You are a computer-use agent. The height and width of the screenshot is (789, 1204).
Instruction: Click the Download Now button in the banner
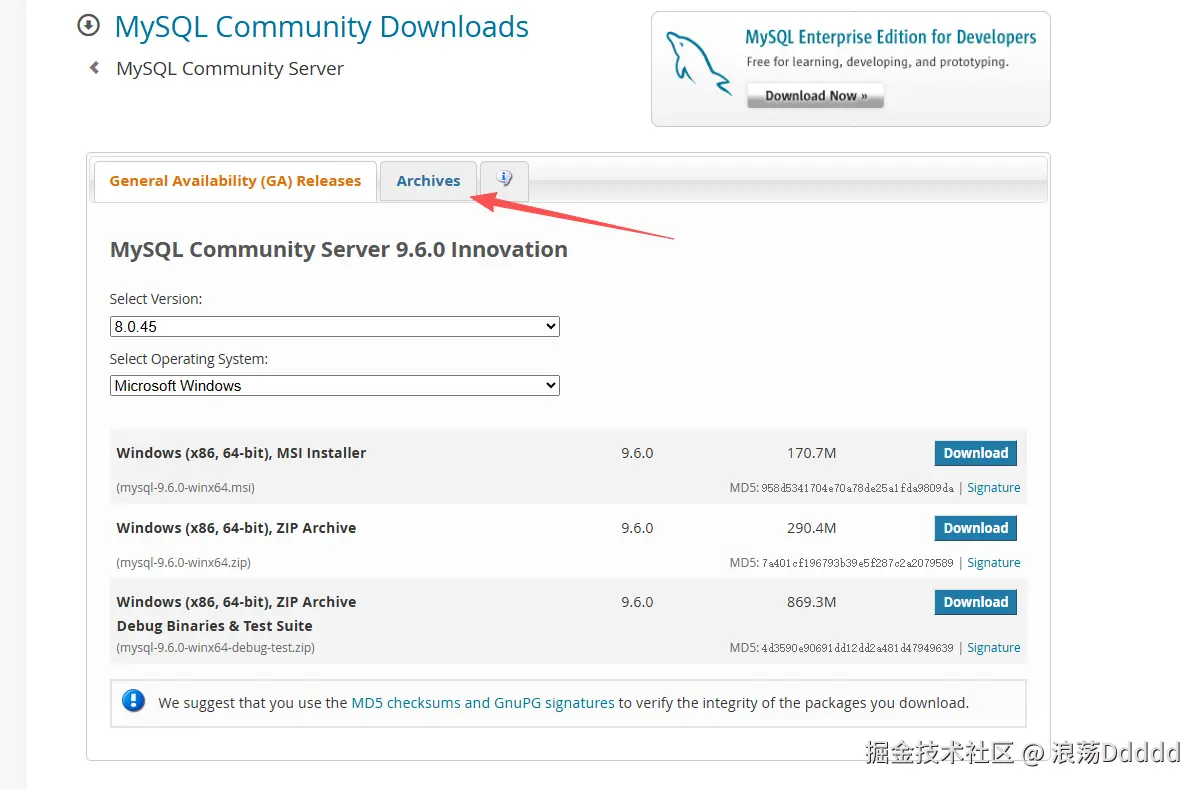click(x=815, y=96)
